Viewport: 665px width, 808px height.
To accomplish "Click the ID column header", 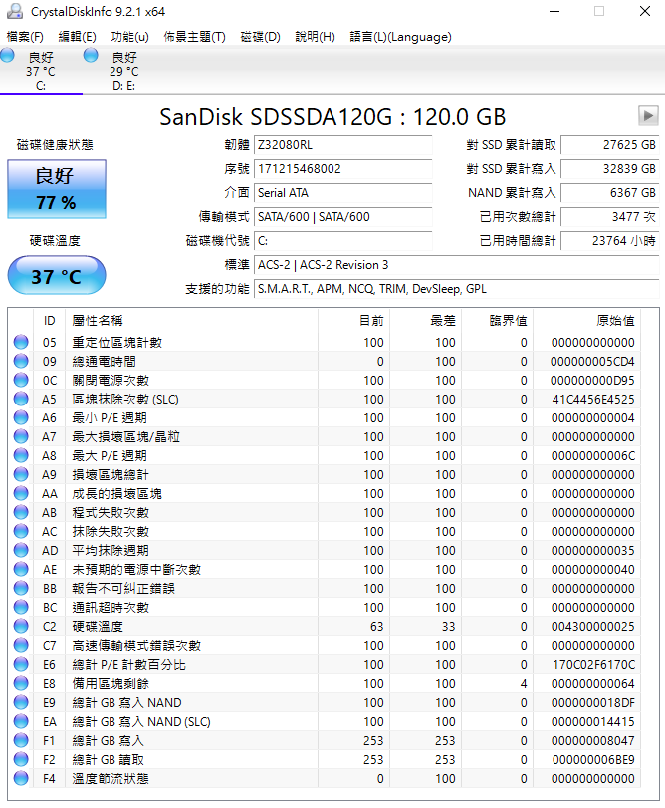I will [x=49, y=321].
